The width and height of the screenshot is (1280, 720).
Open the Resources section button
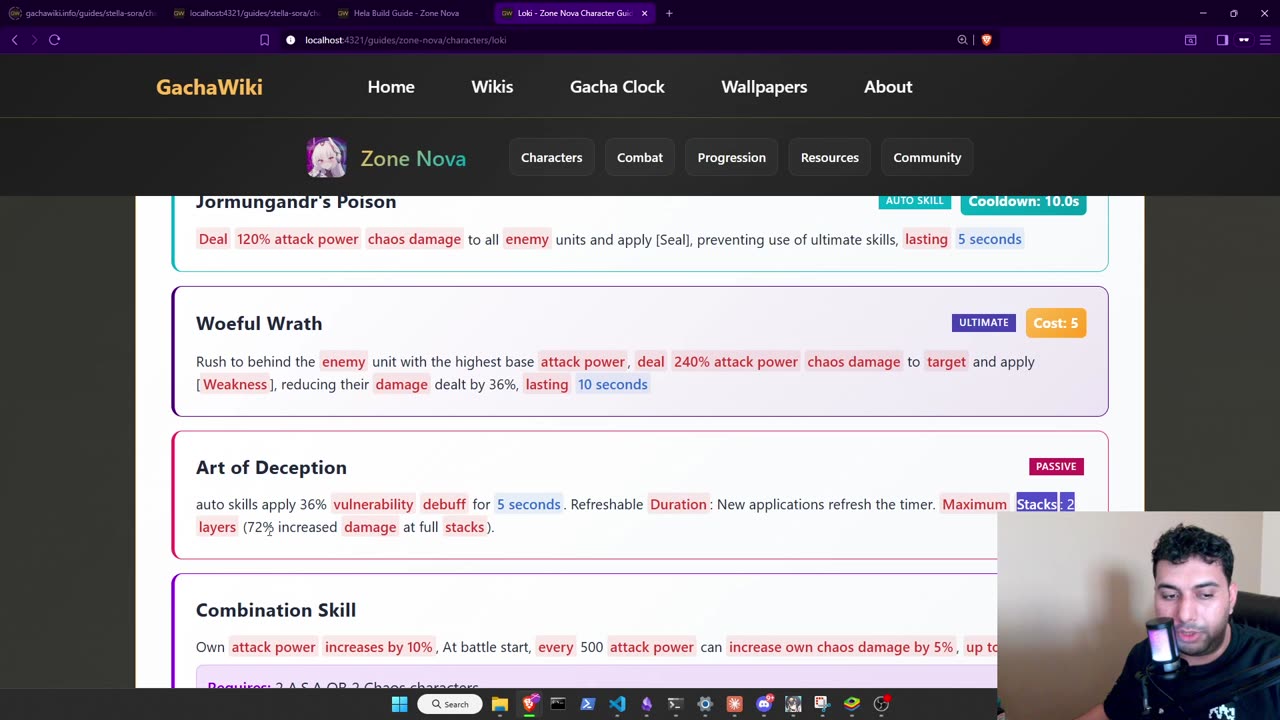pyautogui.click(x=829, y=157)
